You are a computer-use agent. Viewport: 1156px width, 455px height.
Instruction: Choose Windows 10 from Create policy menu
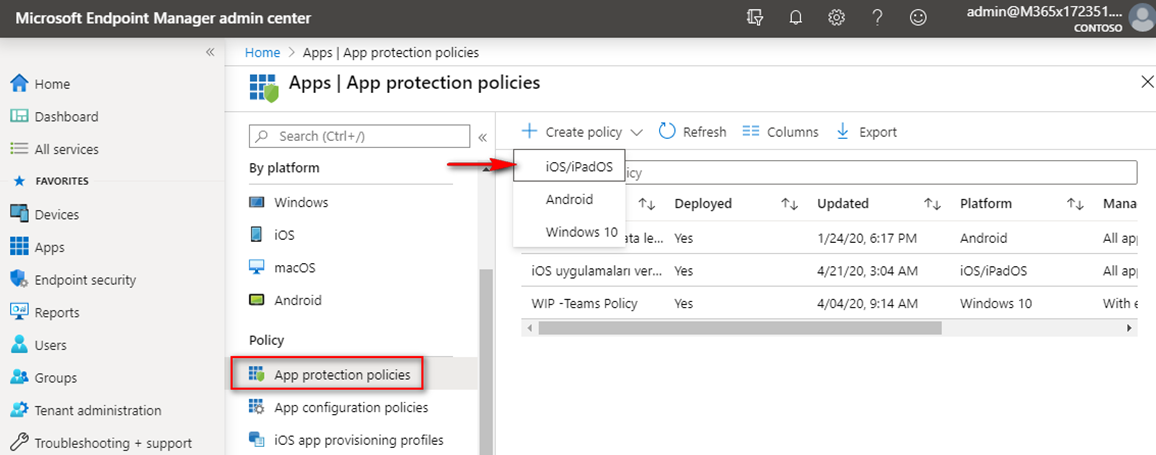569,232
